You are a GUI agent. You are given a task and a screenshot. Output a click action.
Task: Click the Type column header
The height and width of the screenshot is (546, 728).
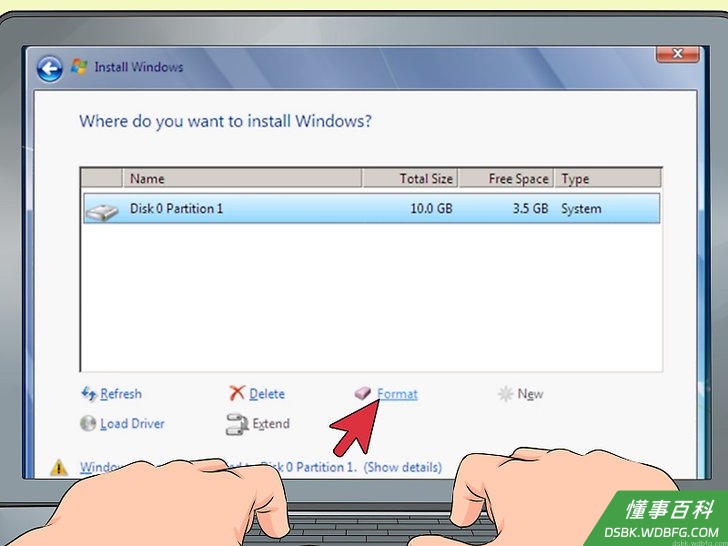point(608,178)
